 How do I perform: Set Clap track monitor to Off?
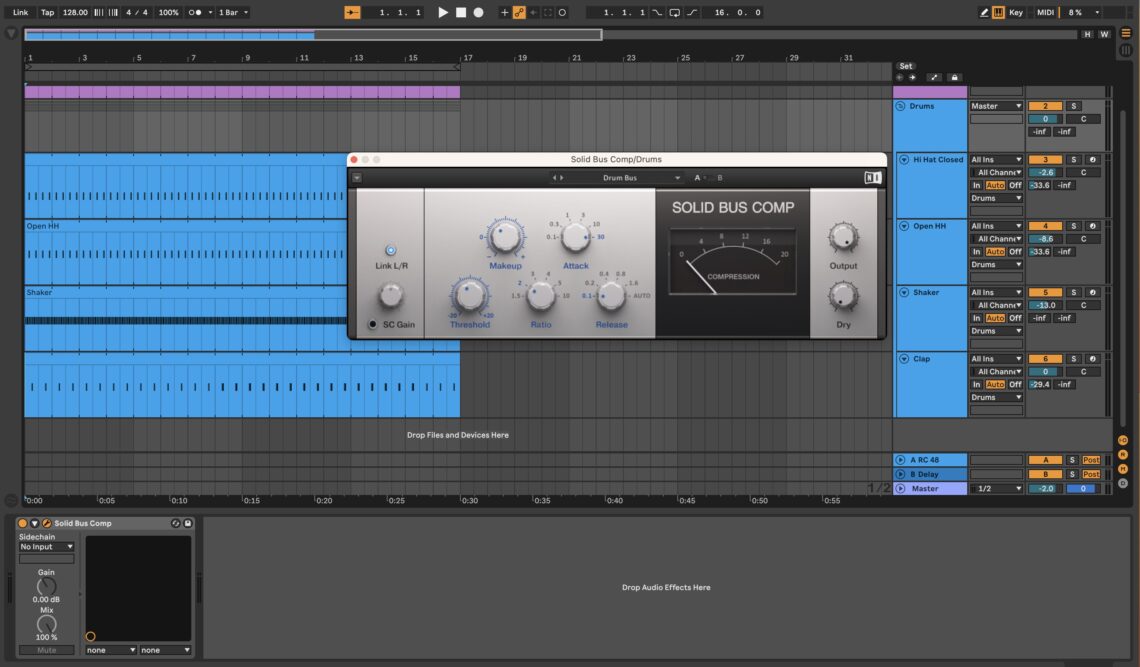pyautogui.click(x=1015, y=385)
